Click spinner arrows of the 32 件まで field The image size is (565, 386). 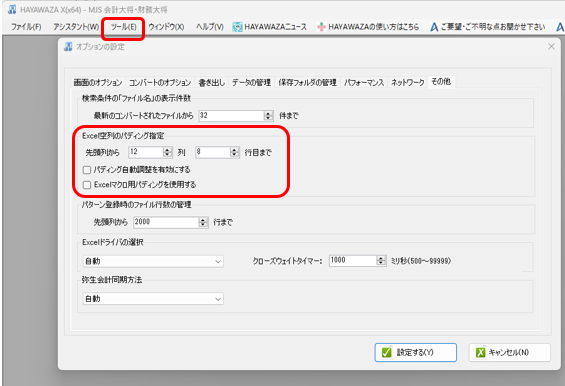(268, 116)
